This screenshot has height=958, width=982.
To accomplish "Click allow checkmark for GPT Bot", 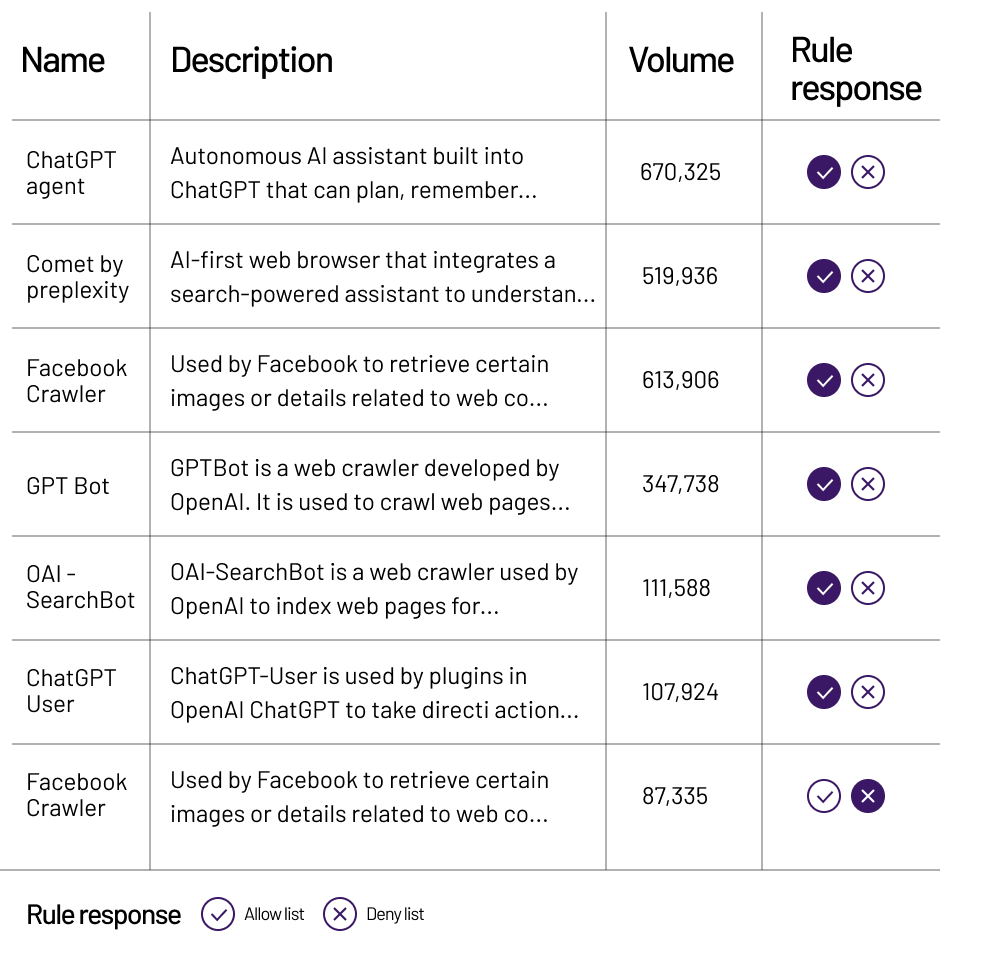I will (x=823, y=484).
